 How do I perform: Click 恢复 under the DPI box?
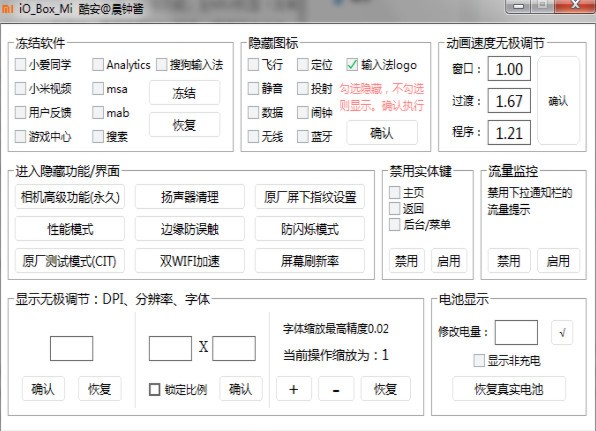100,389
